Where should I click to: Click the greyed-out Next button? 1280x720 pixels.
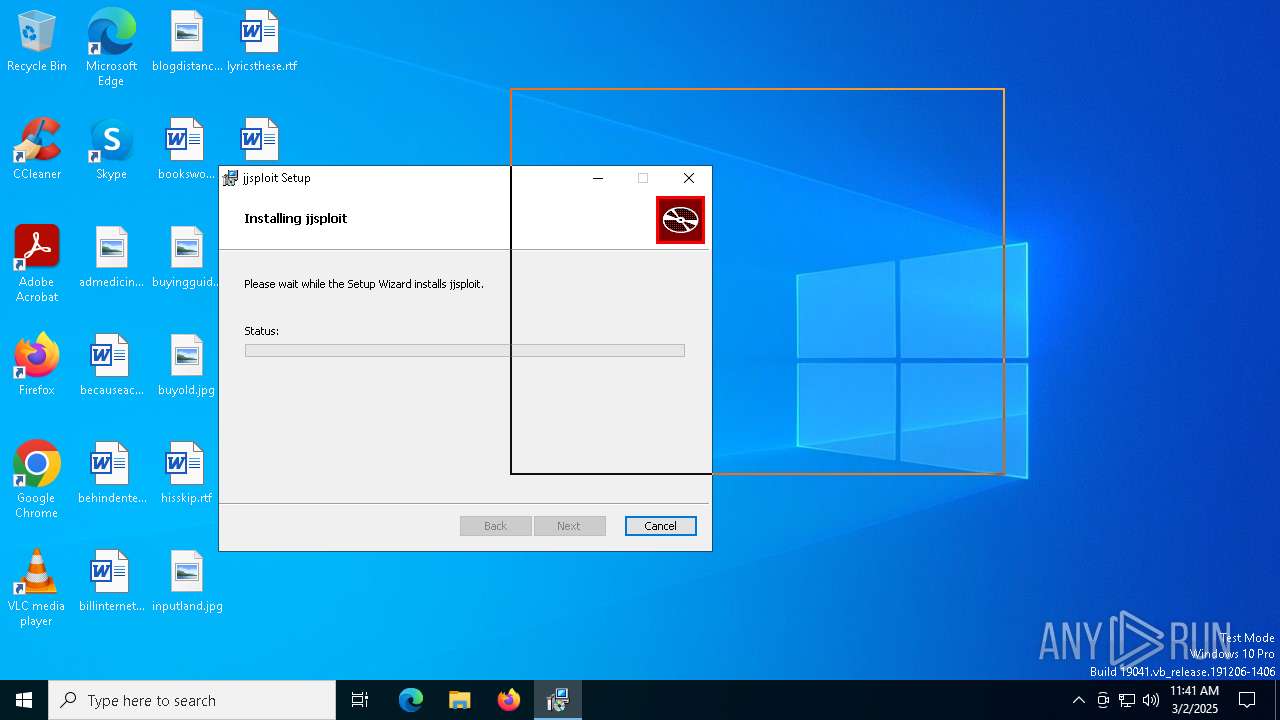point(569,526)
